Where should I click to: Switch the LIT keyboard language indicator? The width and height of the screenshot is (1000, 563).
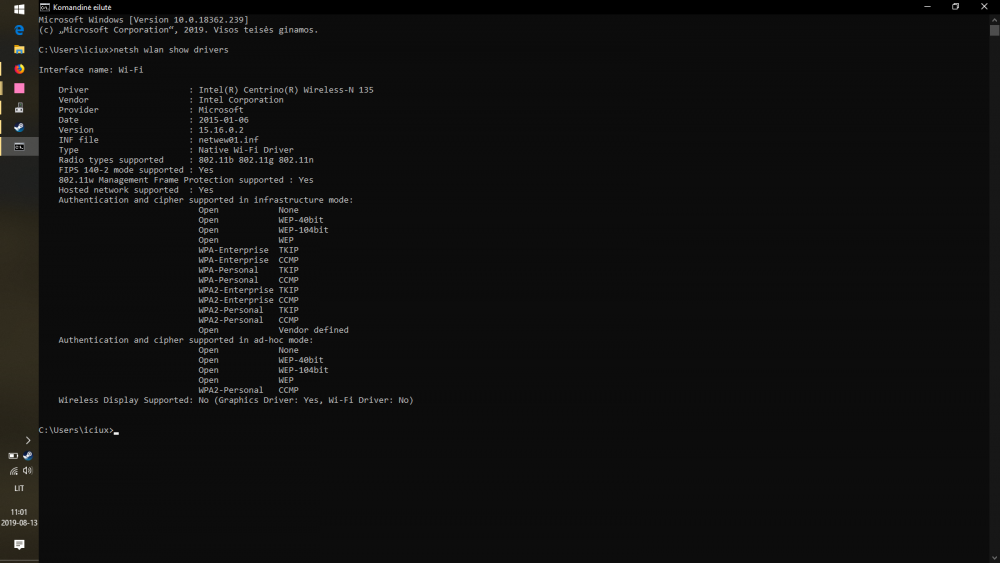(19, 488)
